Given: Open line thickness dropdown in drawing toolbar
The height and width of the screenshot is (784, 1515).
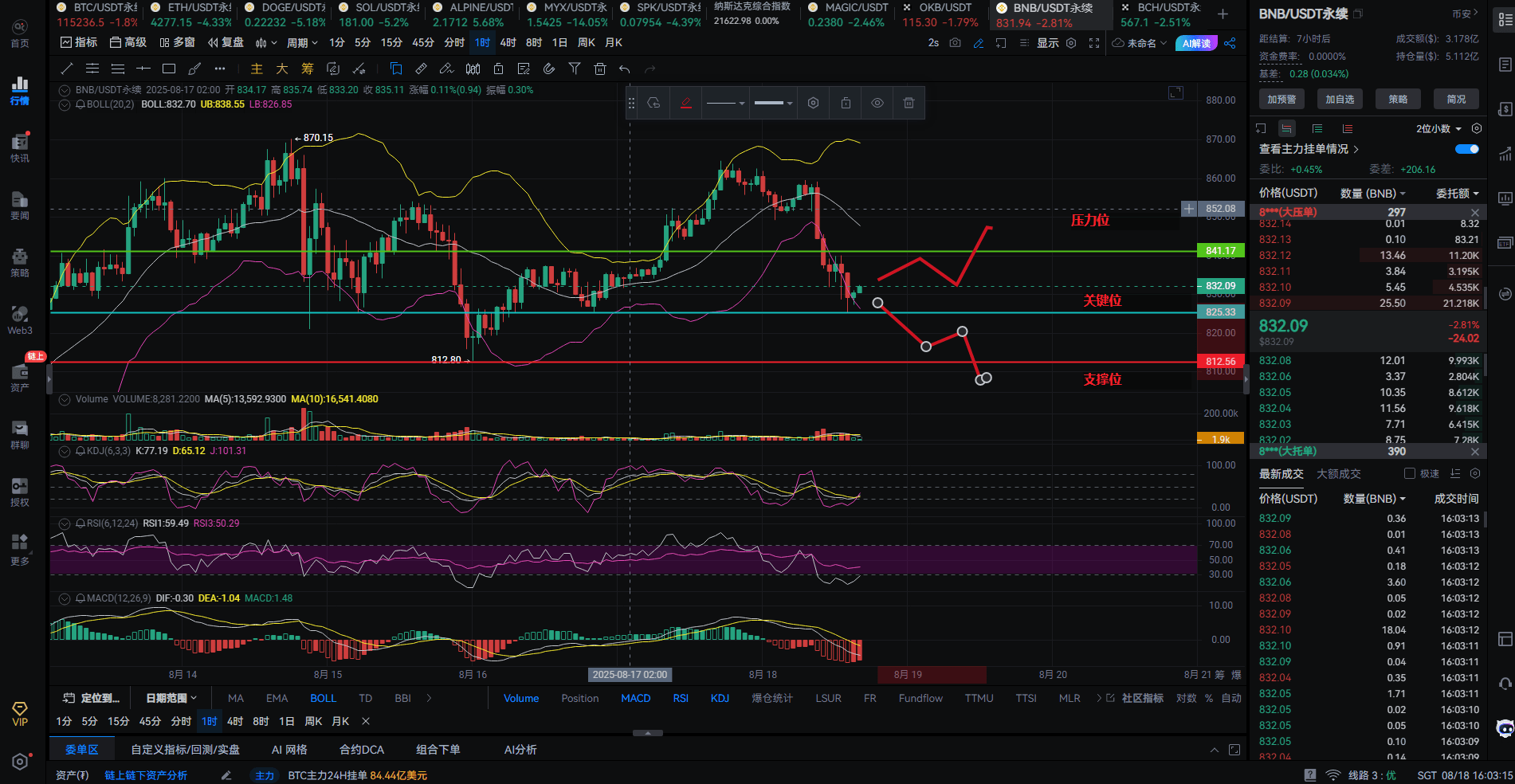Looking at the screenshot, I should point(773,103).
